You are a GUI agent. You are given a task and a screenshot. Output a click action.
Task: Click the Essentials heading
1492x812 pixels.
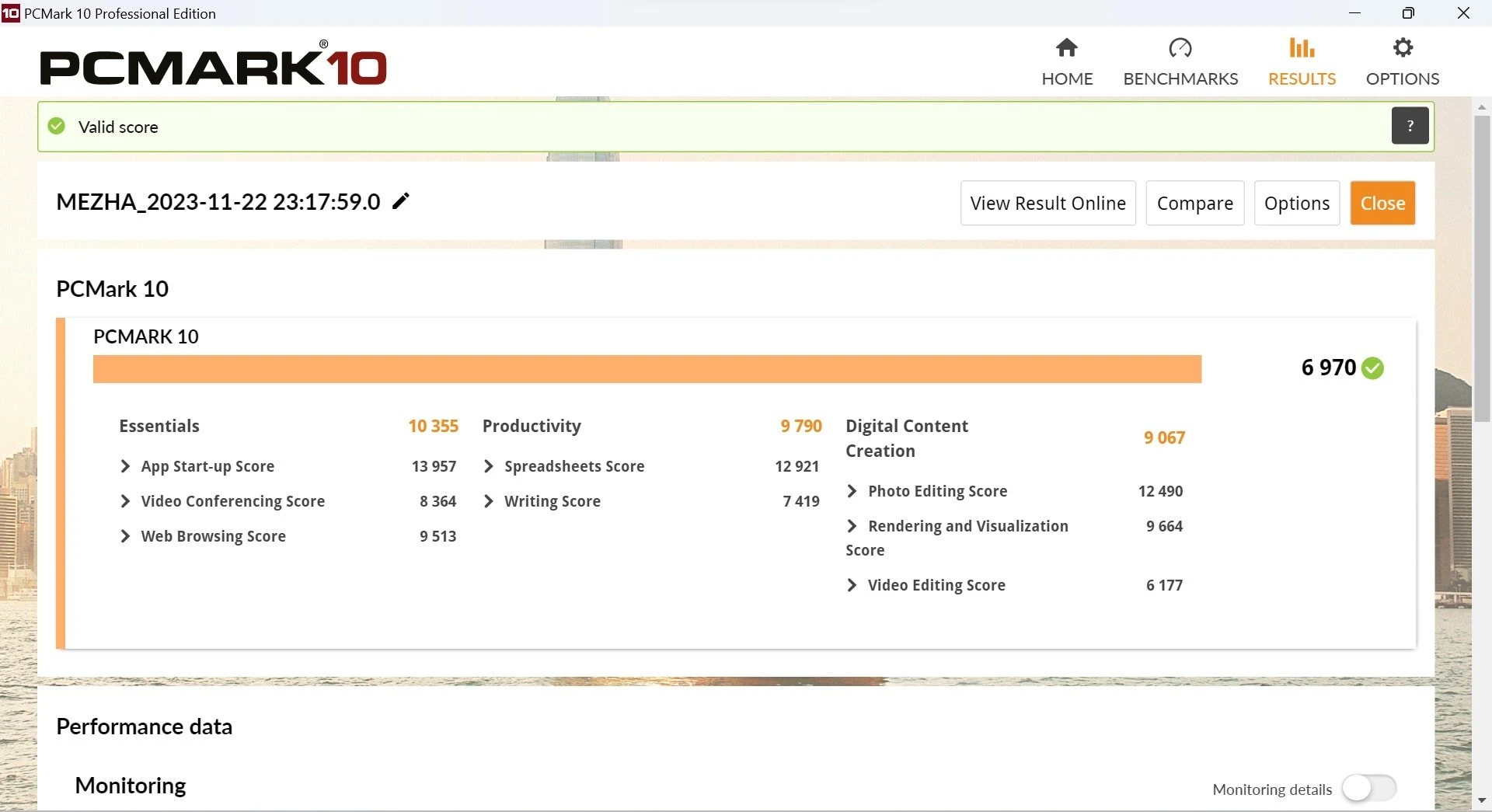coord(159,426)
